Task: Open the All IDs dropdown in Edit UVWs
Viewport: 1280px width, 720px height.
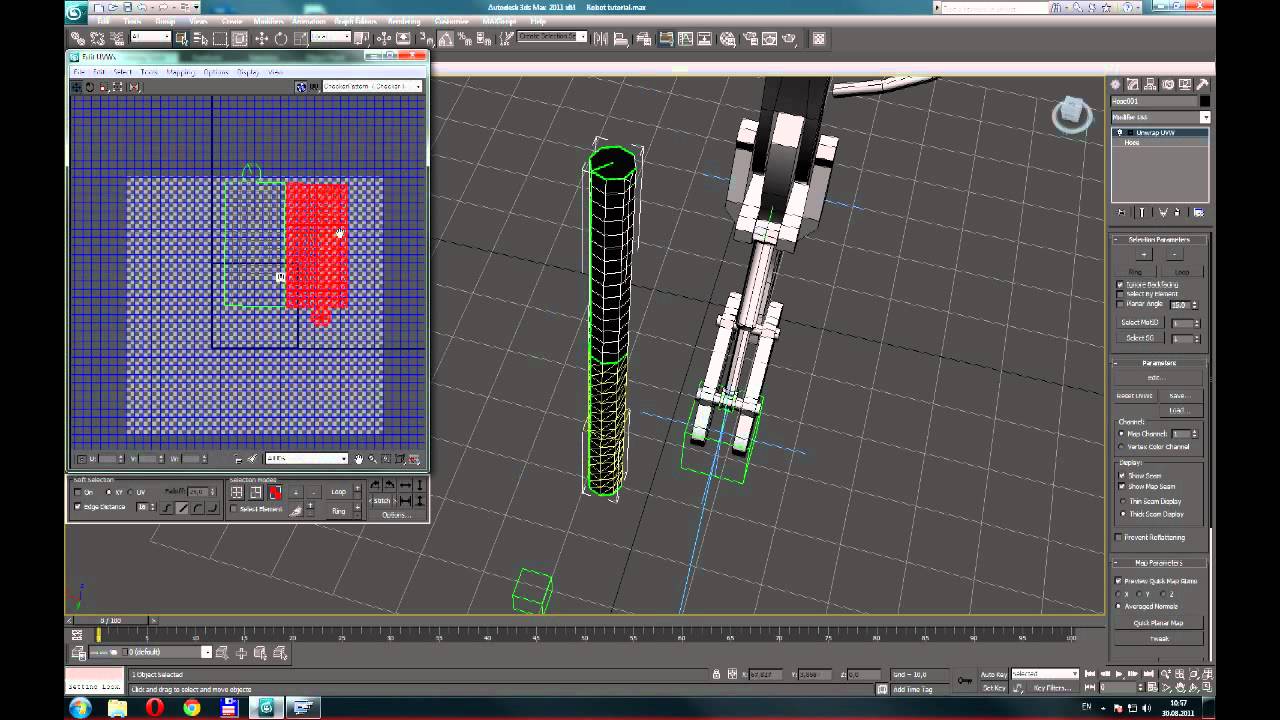Action: (x=306, y=459)
